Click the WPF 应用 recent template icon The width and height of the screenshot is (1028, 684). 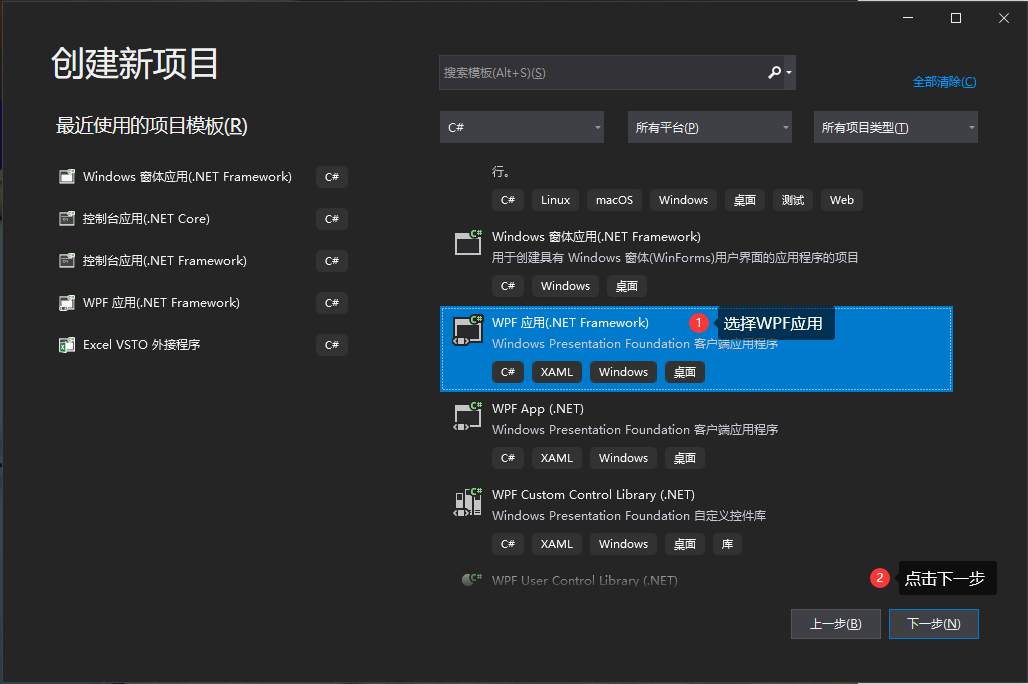67,302
